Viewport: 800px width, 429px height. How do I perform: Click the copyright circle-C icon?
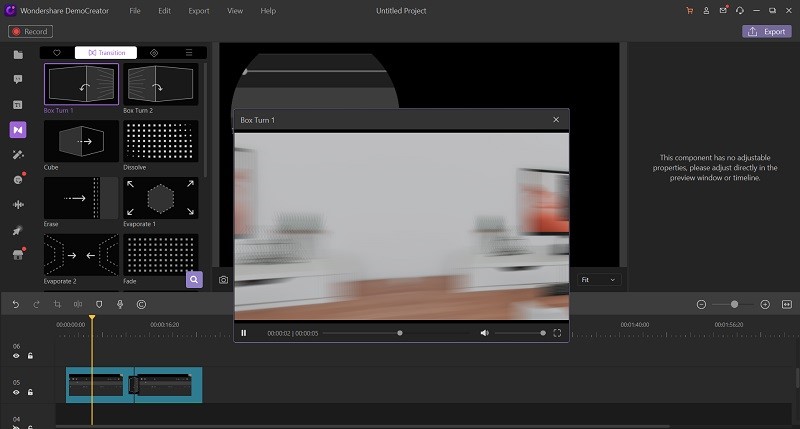tap(141, 305)
